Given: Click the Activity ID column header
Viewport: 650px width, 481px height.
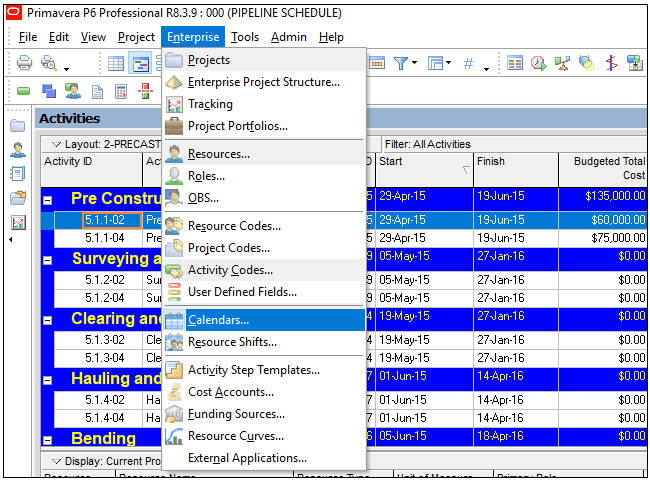Looking at the screenshot, I should point(91,169).
